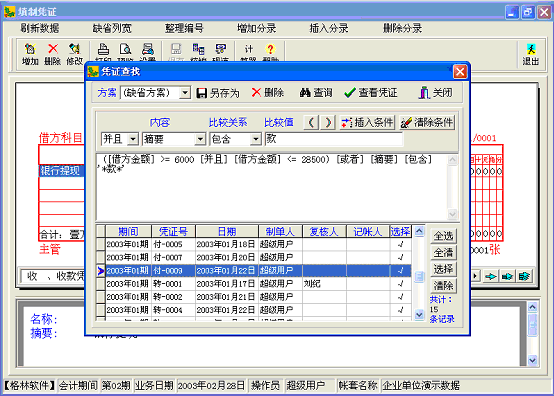Click the 整理编号 menu item
554x396 pixels.
(184, 28)
